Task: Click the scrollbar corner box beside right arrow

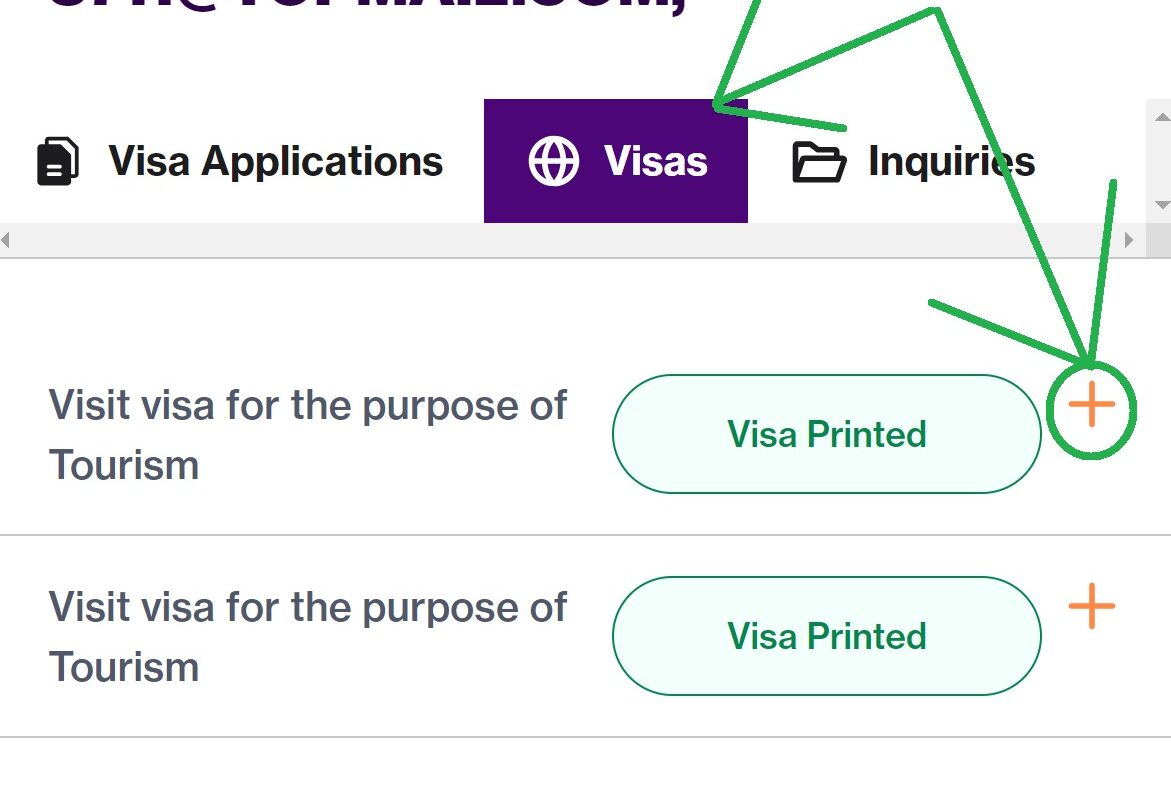Action: [x=1159, y=240]
